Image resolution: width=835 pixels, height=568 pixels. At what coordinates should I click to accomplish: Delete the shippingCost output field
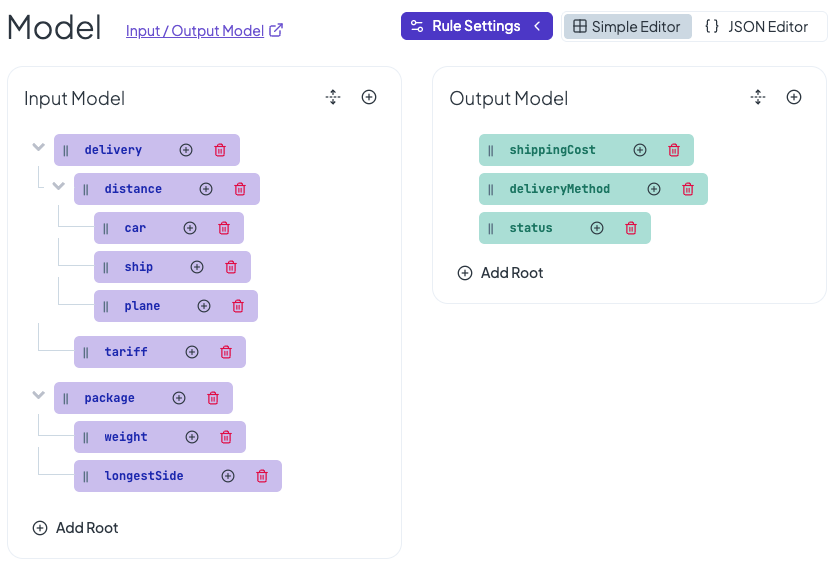674,150
